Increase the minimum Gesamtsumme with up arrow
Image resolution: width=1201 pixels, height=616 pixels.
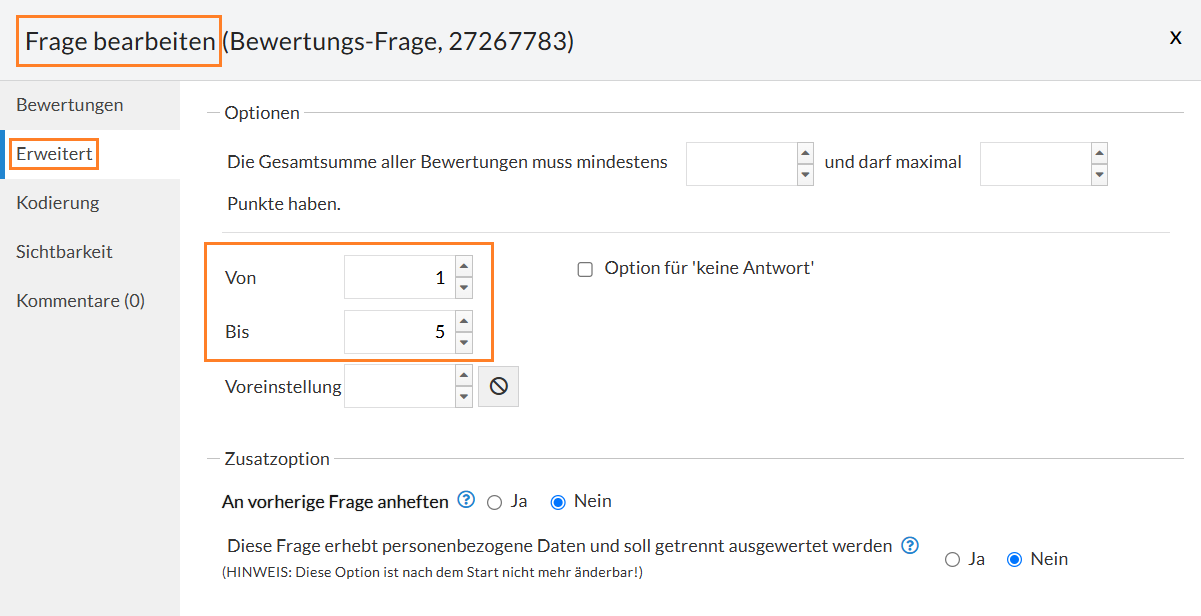[x=805, y=153]
